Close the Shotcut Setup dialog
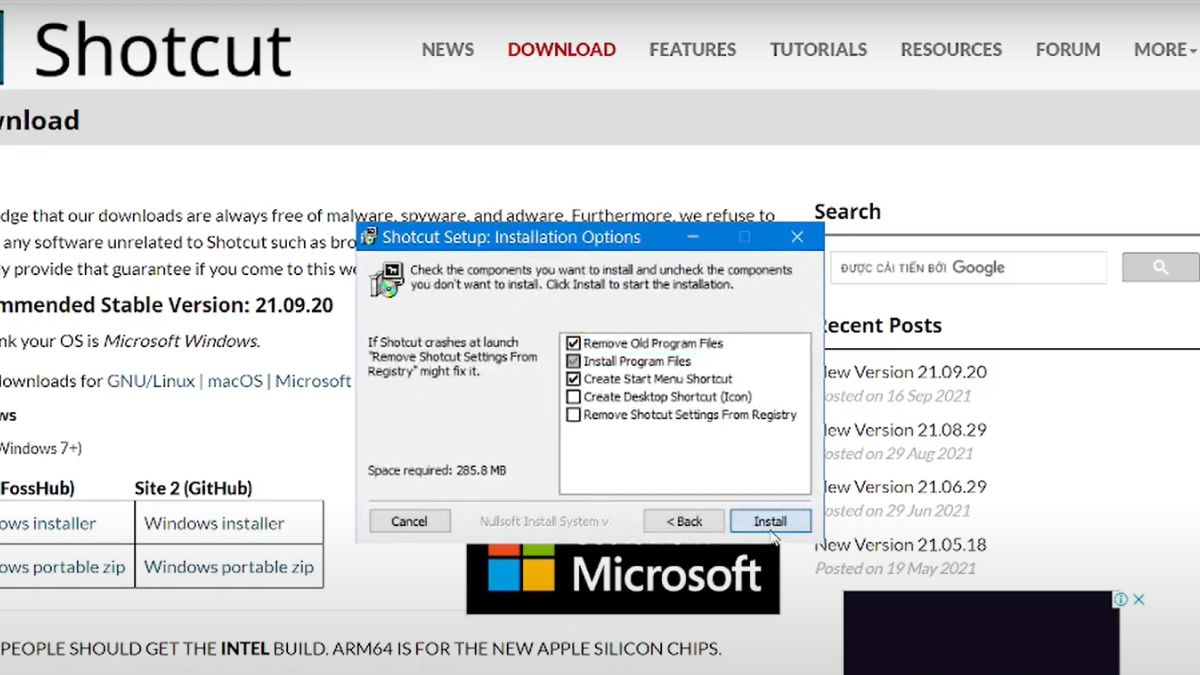This screenshot has height=675, width=1200. [797, 237]
